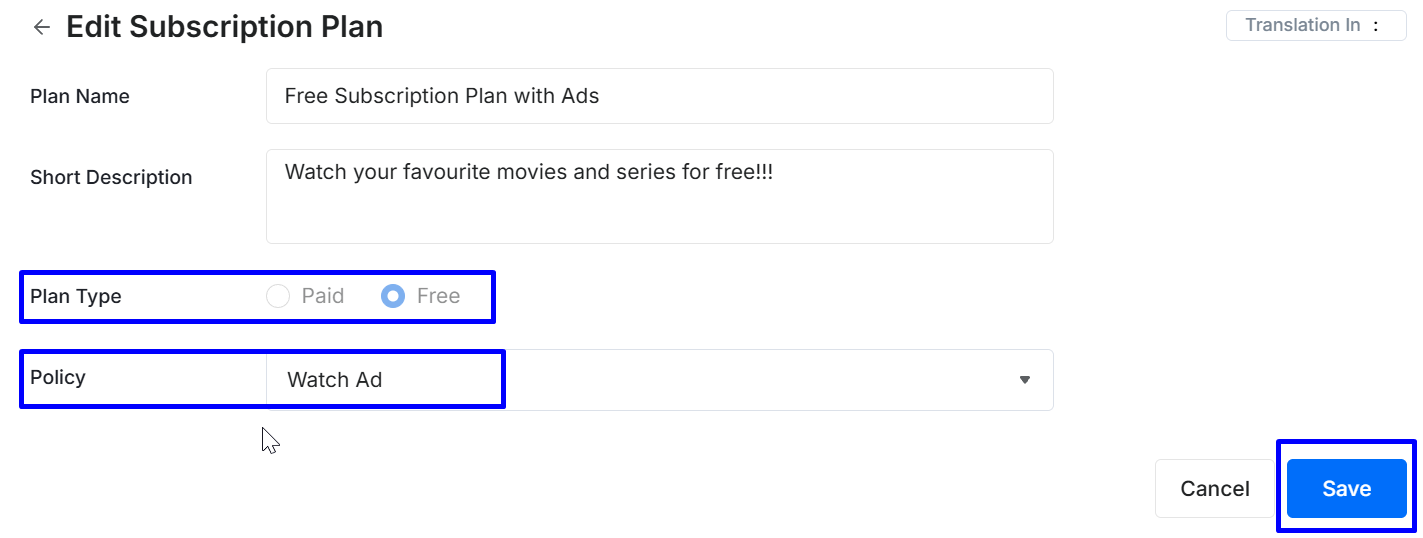Click the back arrow beside the page title
1423x538 pixels.
tap(41, 27)
